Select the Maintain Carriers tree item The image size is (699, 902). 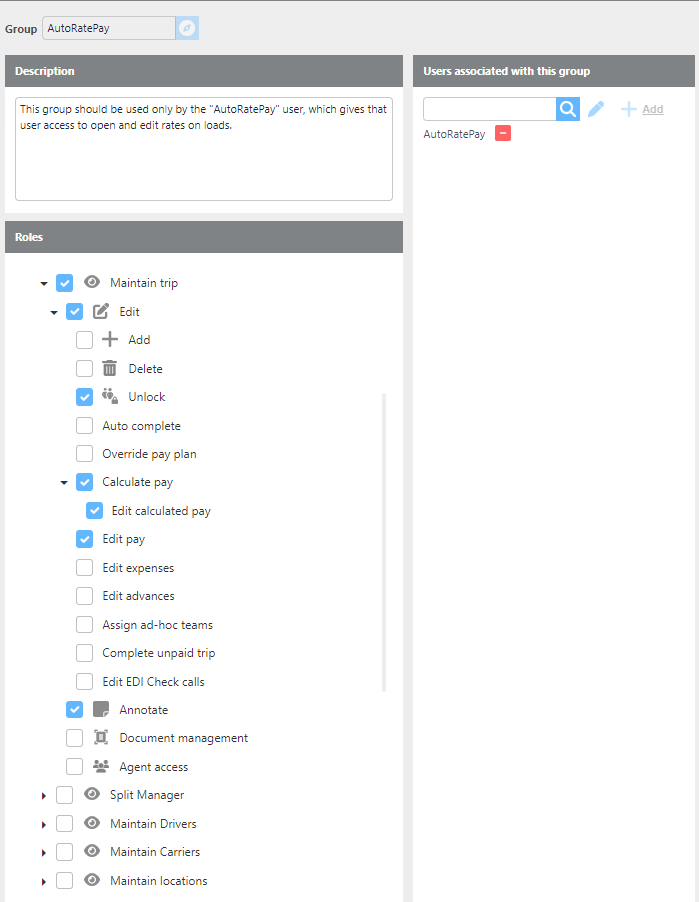(x=154, y=852)
